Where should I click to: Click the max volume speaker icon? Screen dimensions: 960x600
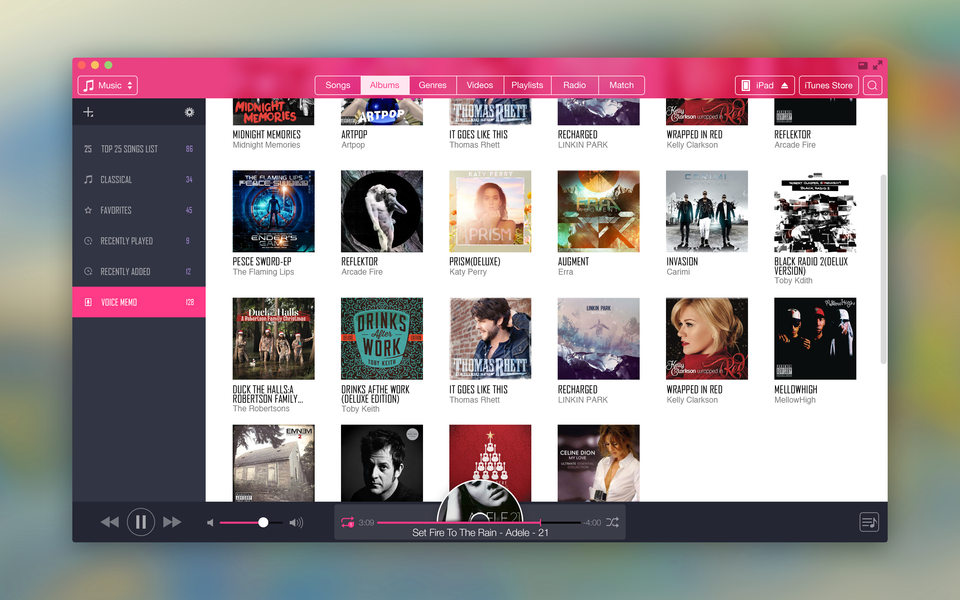pos(296,523)
